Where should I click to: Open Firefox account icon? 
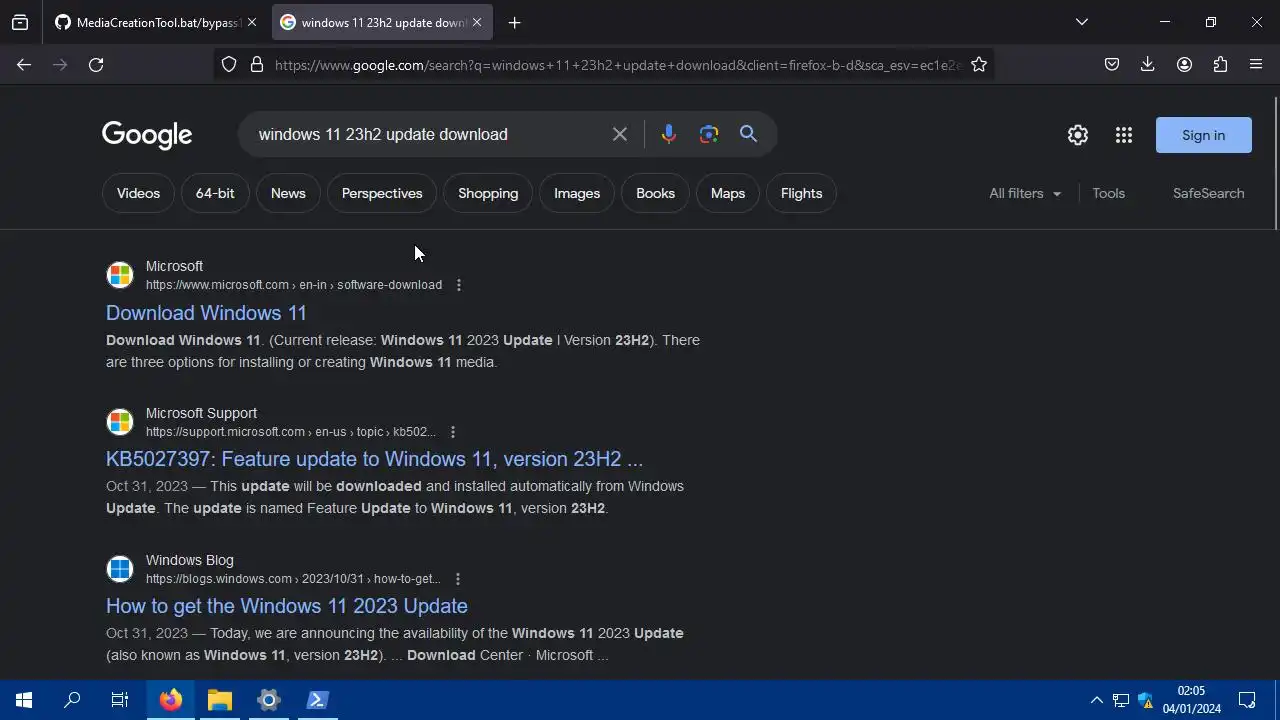[x=1184, y=64]
